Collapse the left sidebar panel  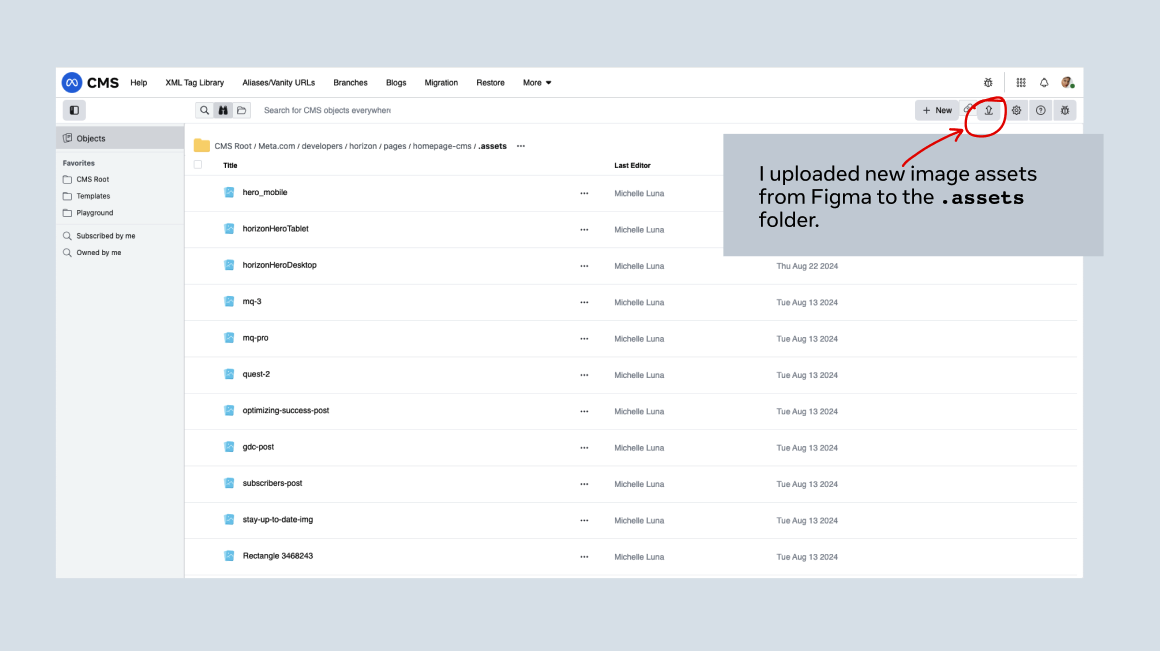74,110
